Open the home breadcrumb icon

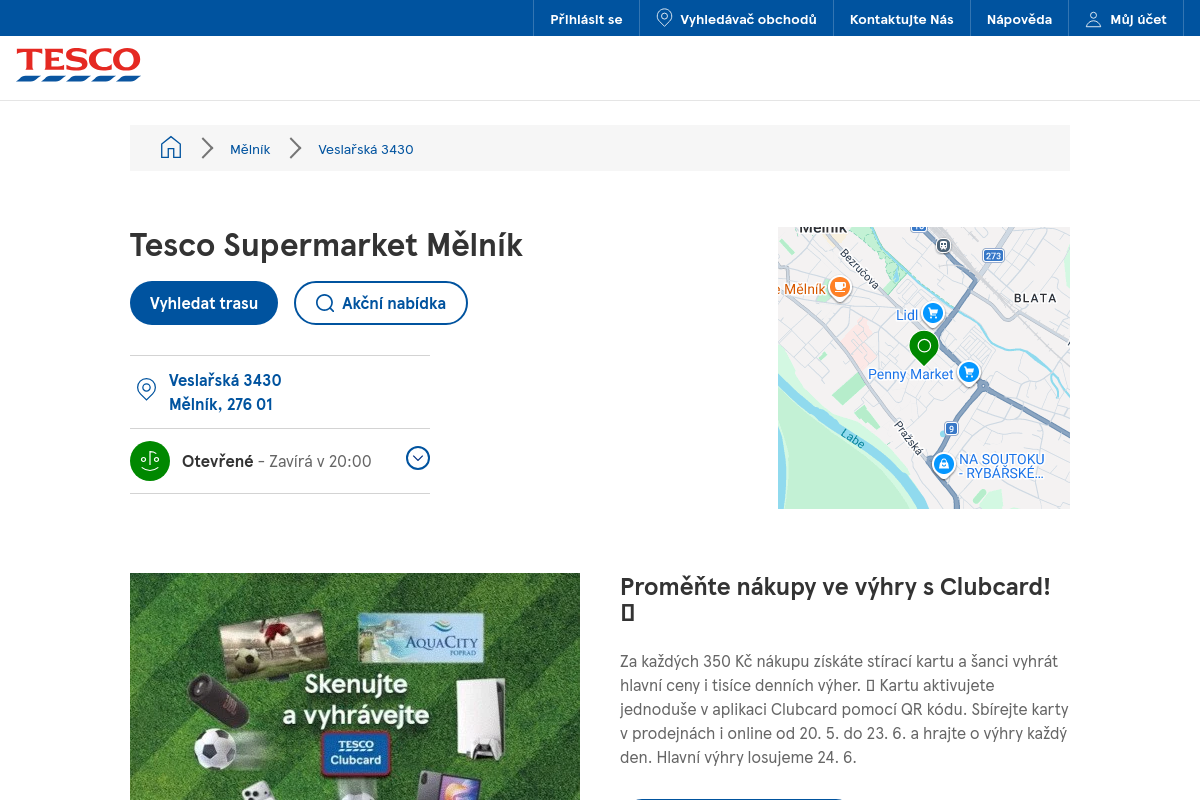[x=171, y=148]
